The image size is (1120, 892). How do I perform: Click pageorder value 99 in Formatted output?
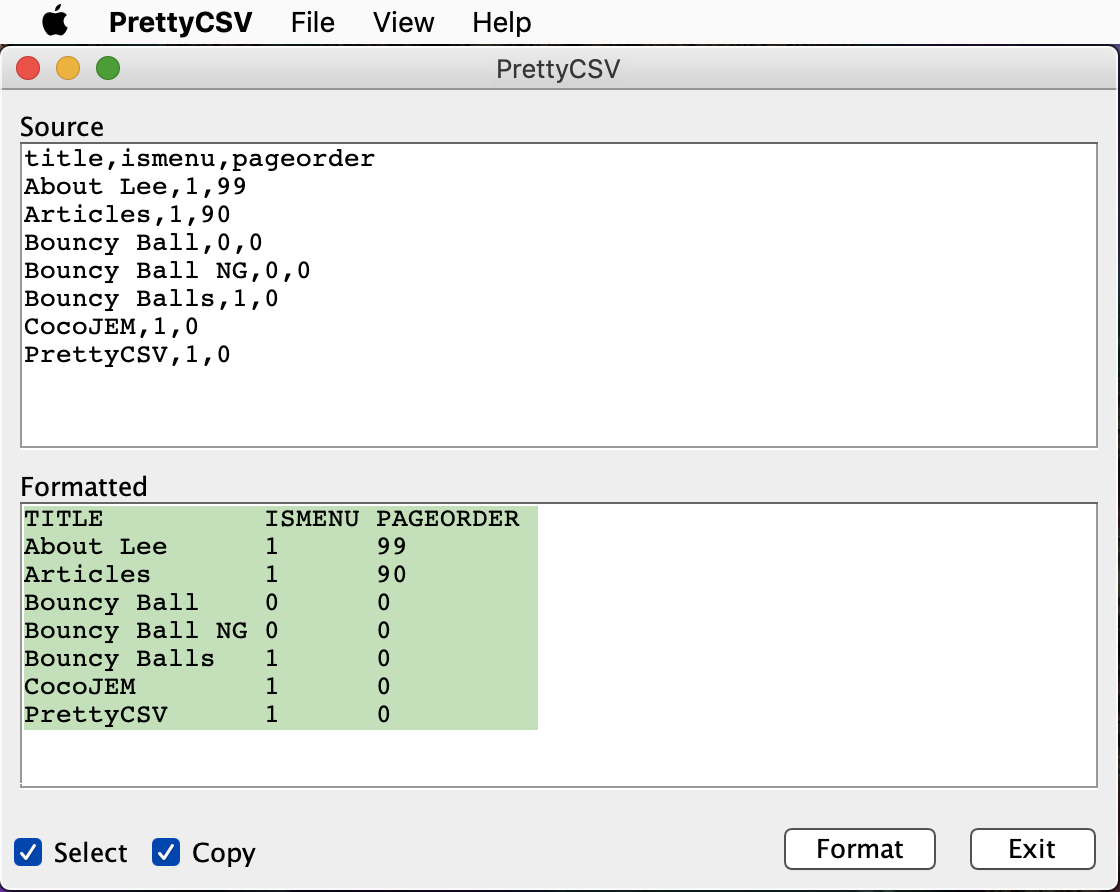(391, 546)
